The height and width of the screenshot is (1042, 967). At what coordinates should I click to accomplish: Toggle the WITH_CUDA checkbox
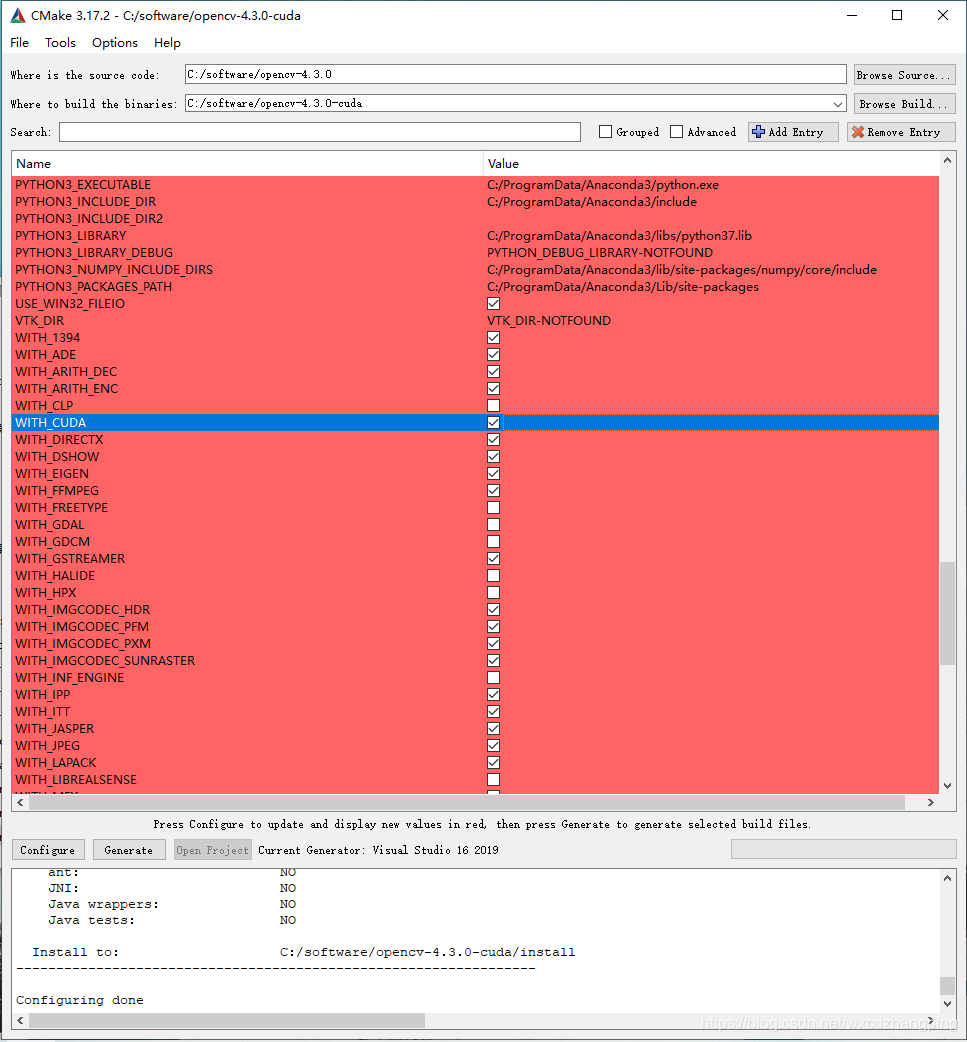493,423
